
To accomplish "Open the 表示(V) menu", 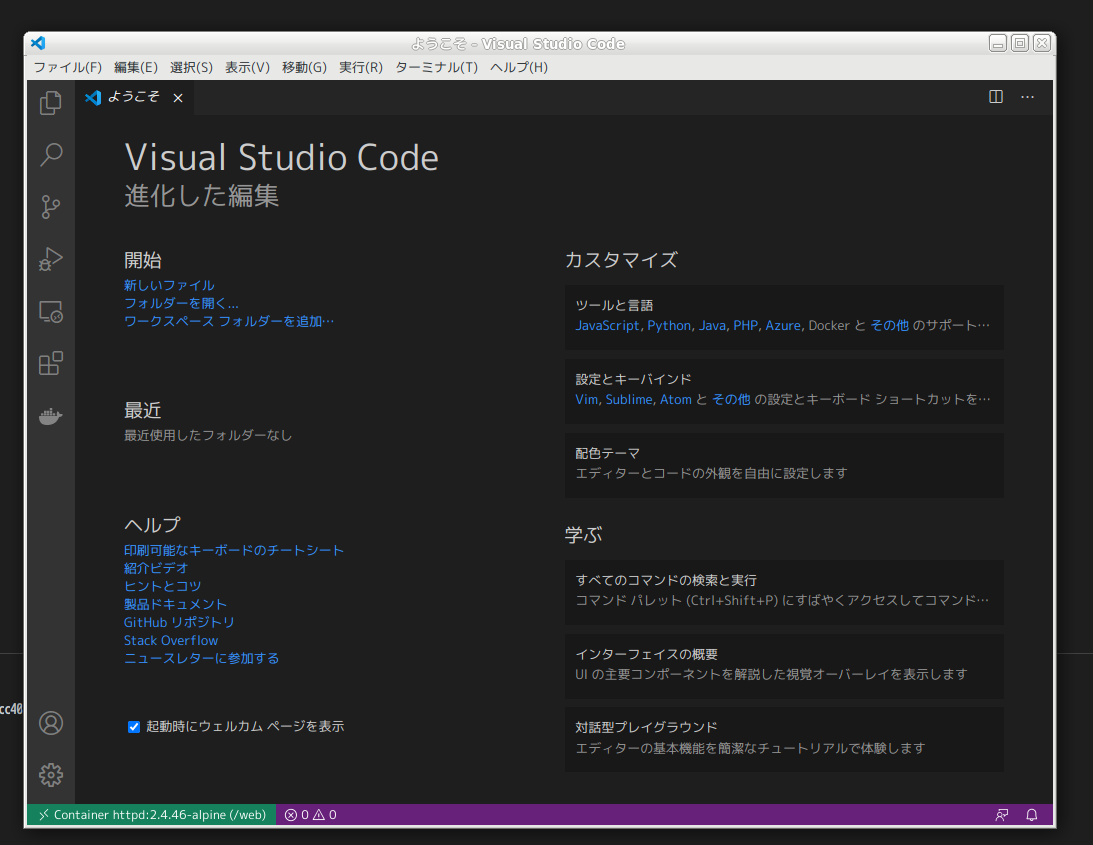I will 247,67.
